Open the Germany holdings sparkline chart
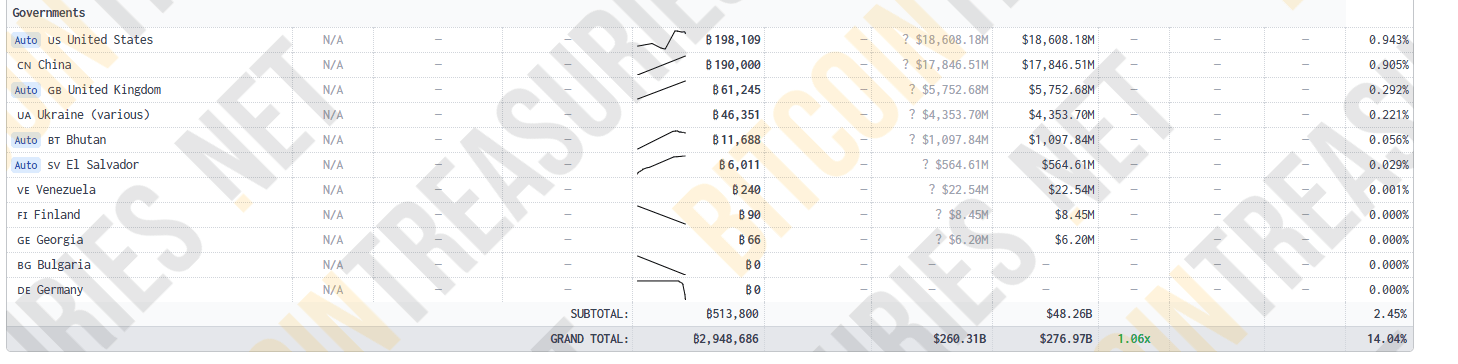This screenshot has width=1458, height=364. [x=661, y=290]
